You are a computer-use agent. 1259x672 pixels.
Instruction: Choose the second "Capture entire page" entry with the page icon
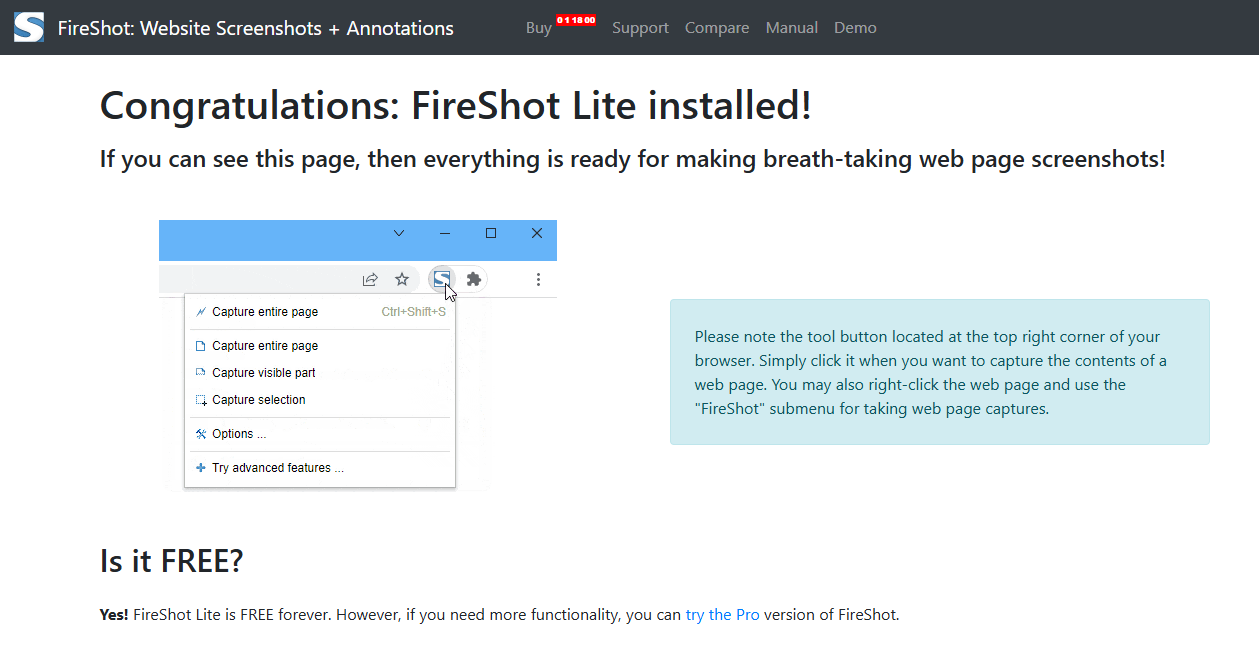(320, 346)
